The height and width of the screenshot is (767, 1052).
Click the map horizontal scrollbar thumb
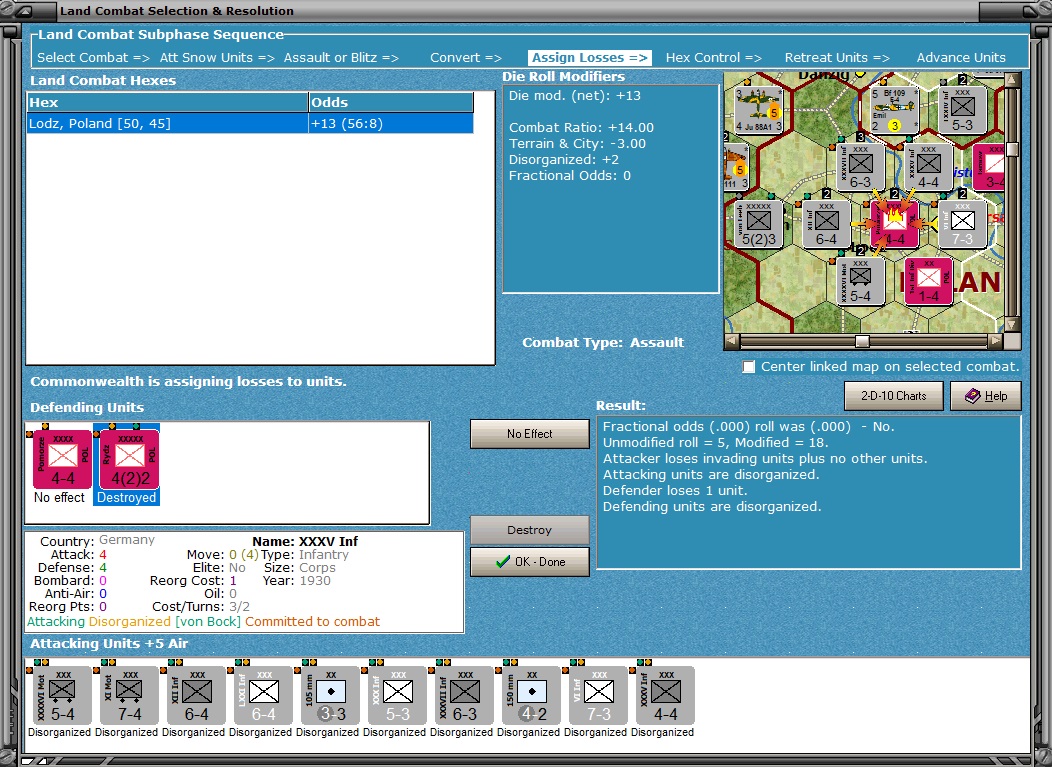click(x=862, y=342)
